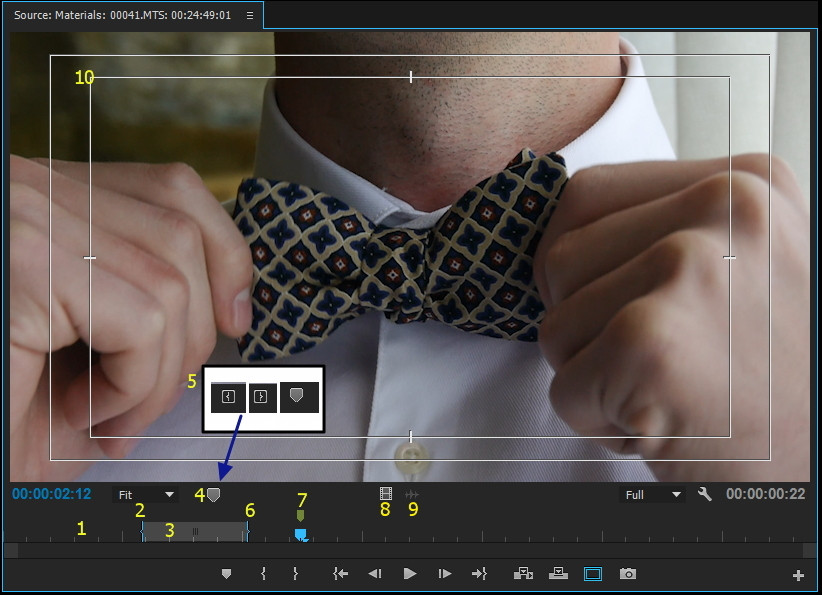Open the Button Editor plus icon
Image resolution: width=822 pixels, height=595 pixels.
[798, 575]
